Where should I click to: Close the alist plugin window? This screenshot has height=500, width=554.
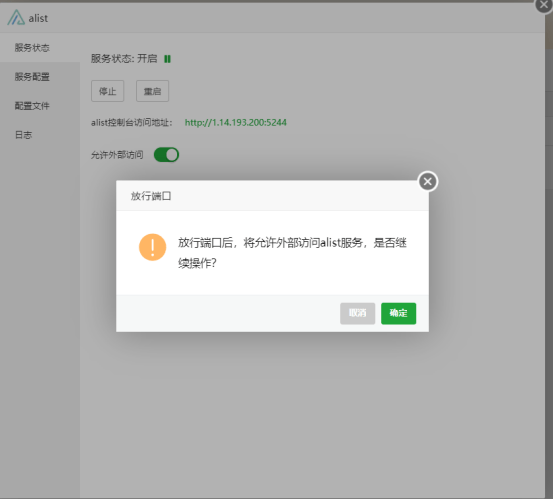tap(544, 5)
